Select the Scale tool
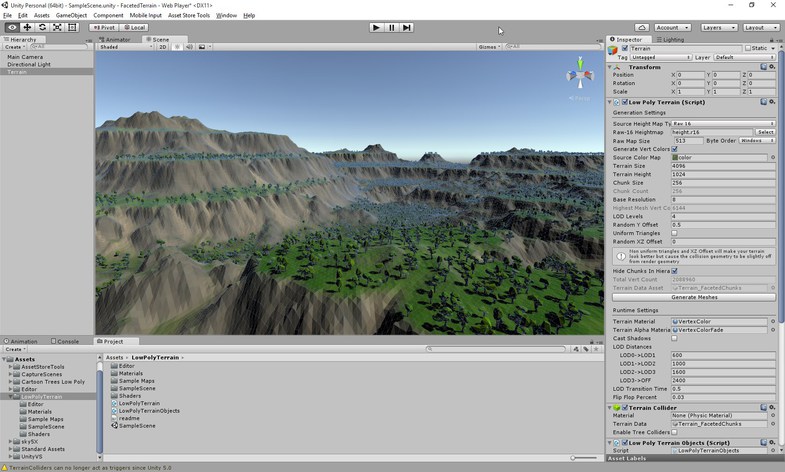Screen dimensions: 785x472 pos(57,28)
